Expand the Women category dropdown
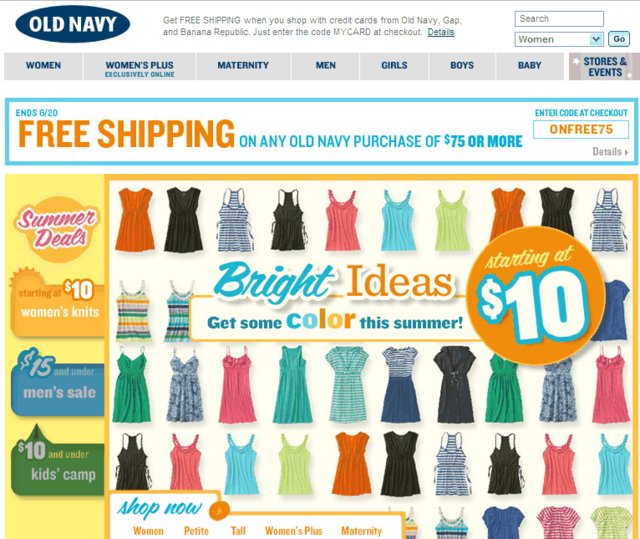The image size is (640, 539). click(559, 39)
